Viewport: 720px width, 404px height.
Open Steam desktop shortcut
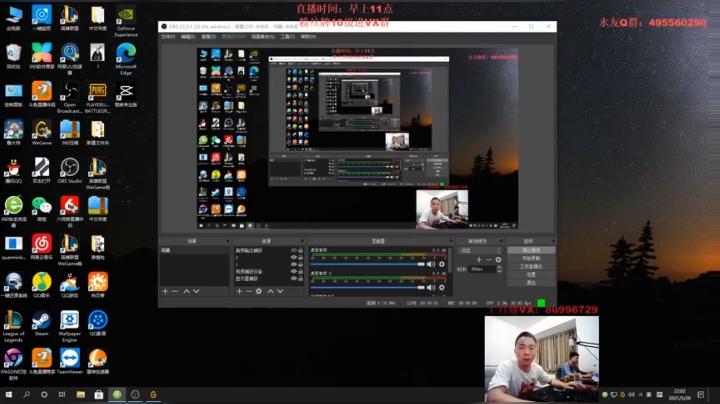tap(41, 324)
